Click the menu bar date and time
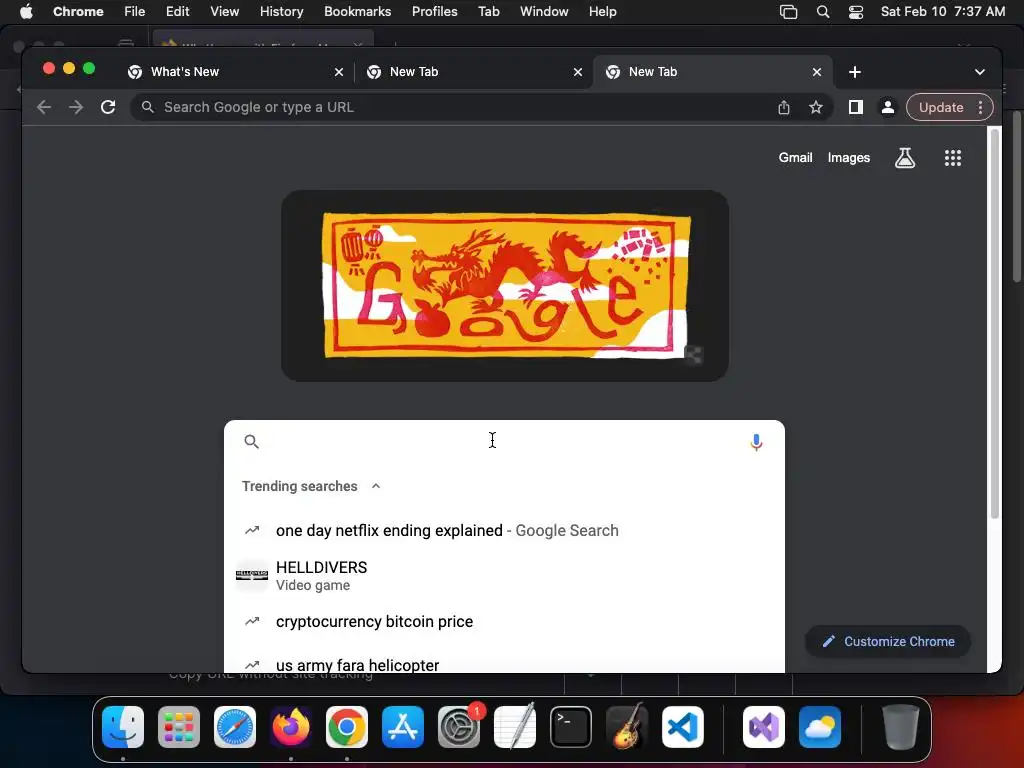Image resolution: width=1024 pixels, height=768 pixels. [942, 12]
